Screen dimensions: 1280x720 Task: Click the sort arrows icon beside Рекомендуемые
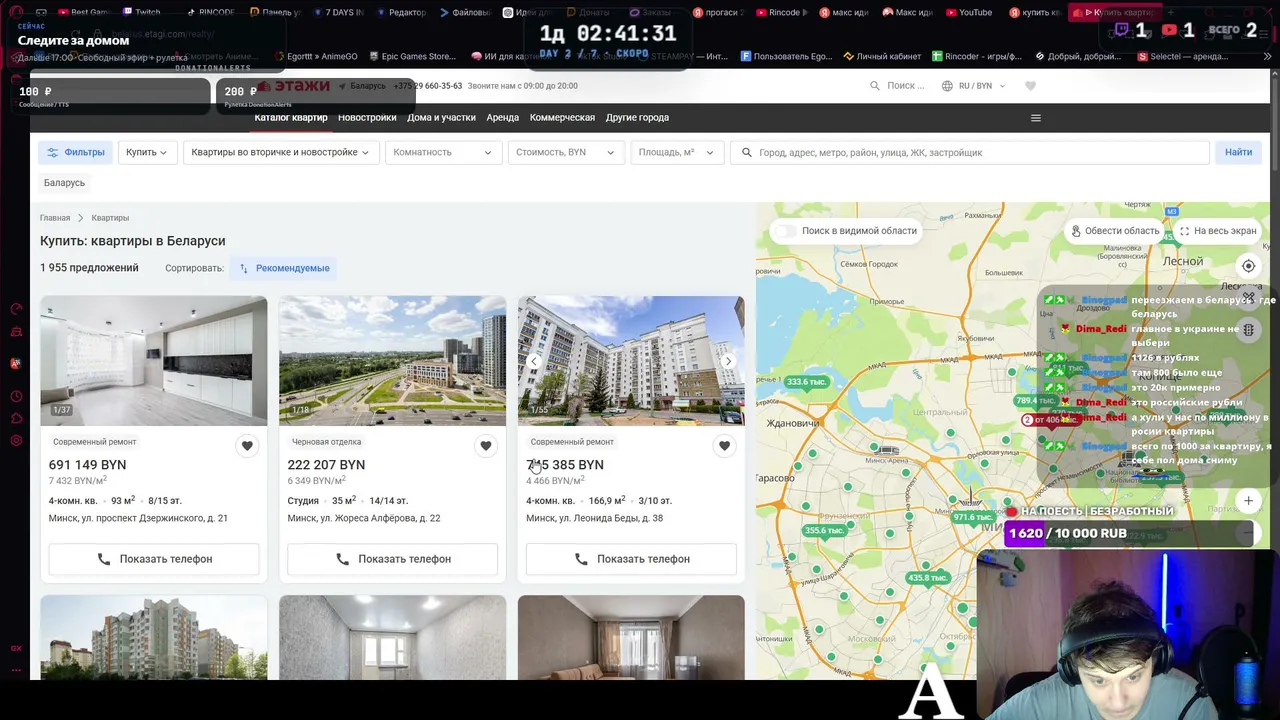point(243,268)
